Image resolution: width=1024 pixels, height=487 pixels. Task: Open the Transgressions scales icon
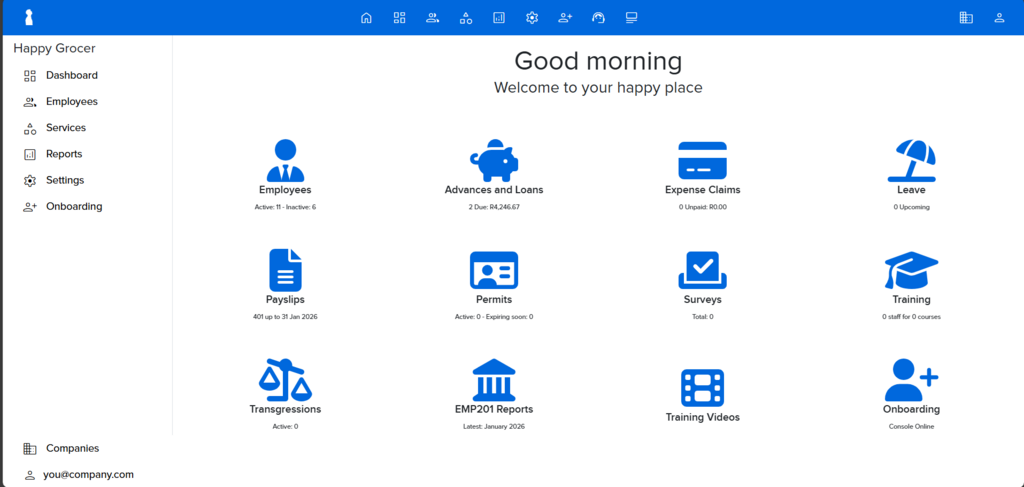(x=285, y=380)
